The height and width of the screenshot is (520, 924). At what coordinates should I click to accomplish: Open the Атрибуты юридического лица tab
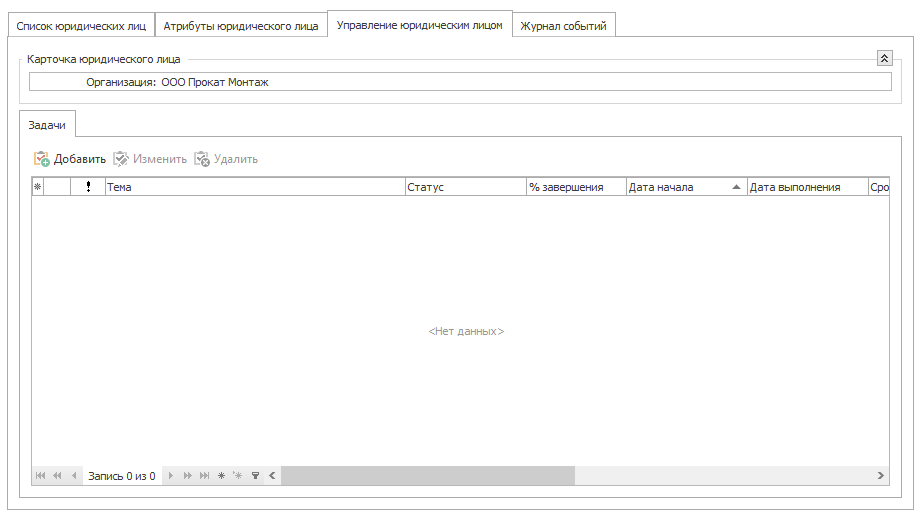point(240,26)
